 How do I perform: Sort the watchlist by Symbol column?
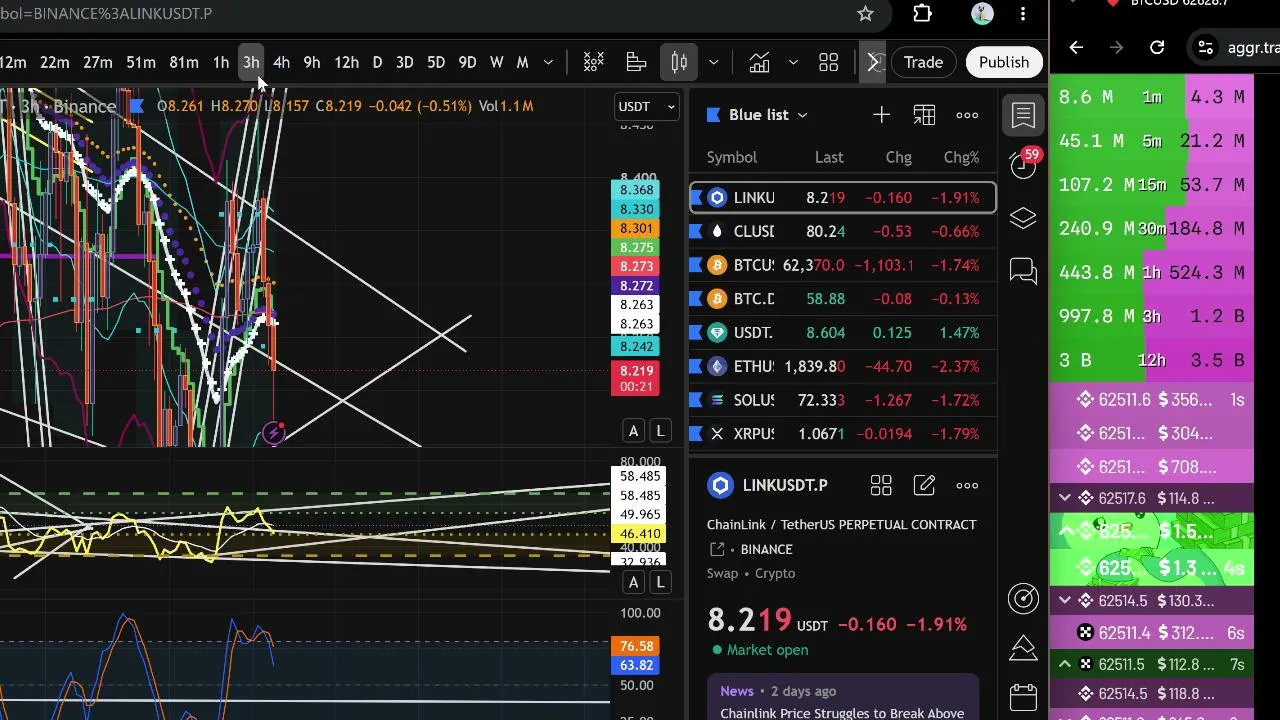click(732, 157)
